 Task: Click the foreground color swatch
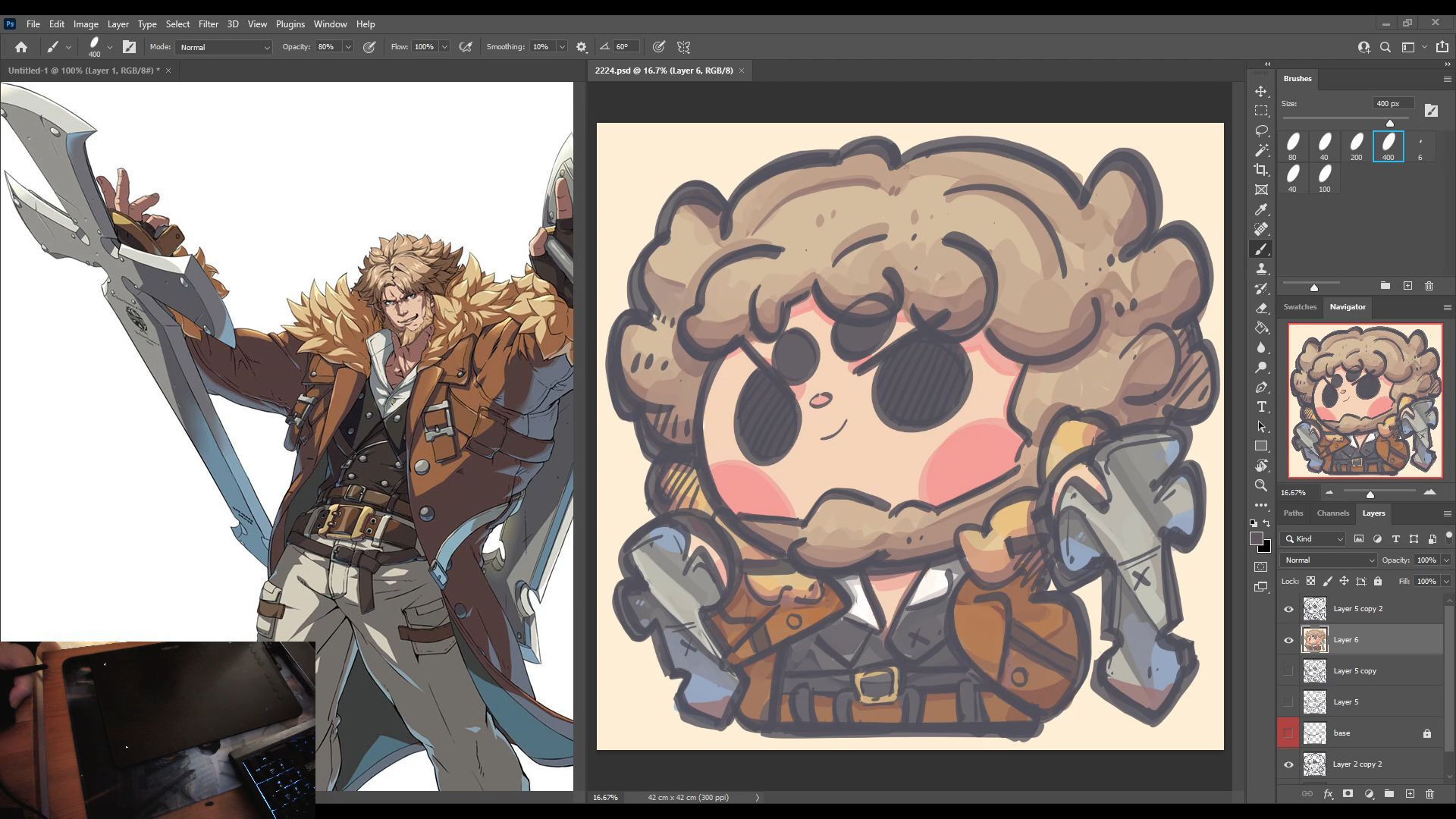[x=1257, y=538]
